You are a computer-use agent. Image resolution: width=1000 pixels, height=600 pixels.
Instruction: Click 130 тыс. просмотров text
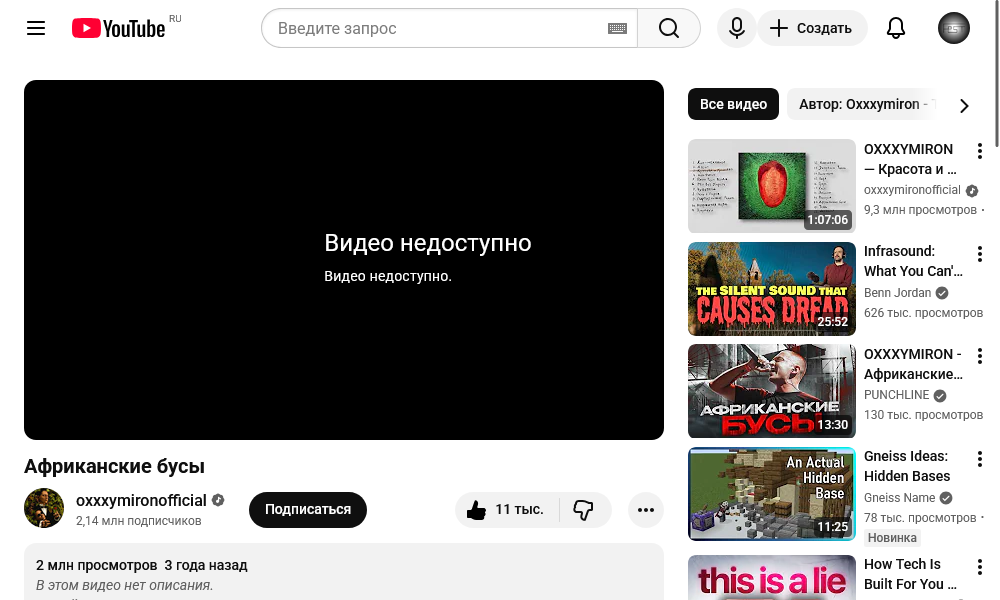click(x=923, y=414)
